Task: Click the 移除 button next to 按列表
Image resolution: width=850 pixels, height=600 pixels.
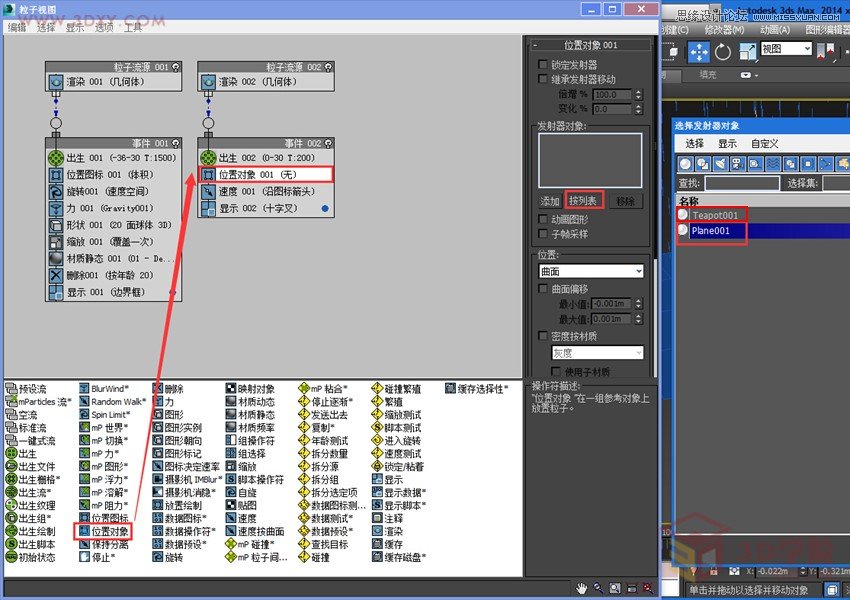Action: (624, 200)
